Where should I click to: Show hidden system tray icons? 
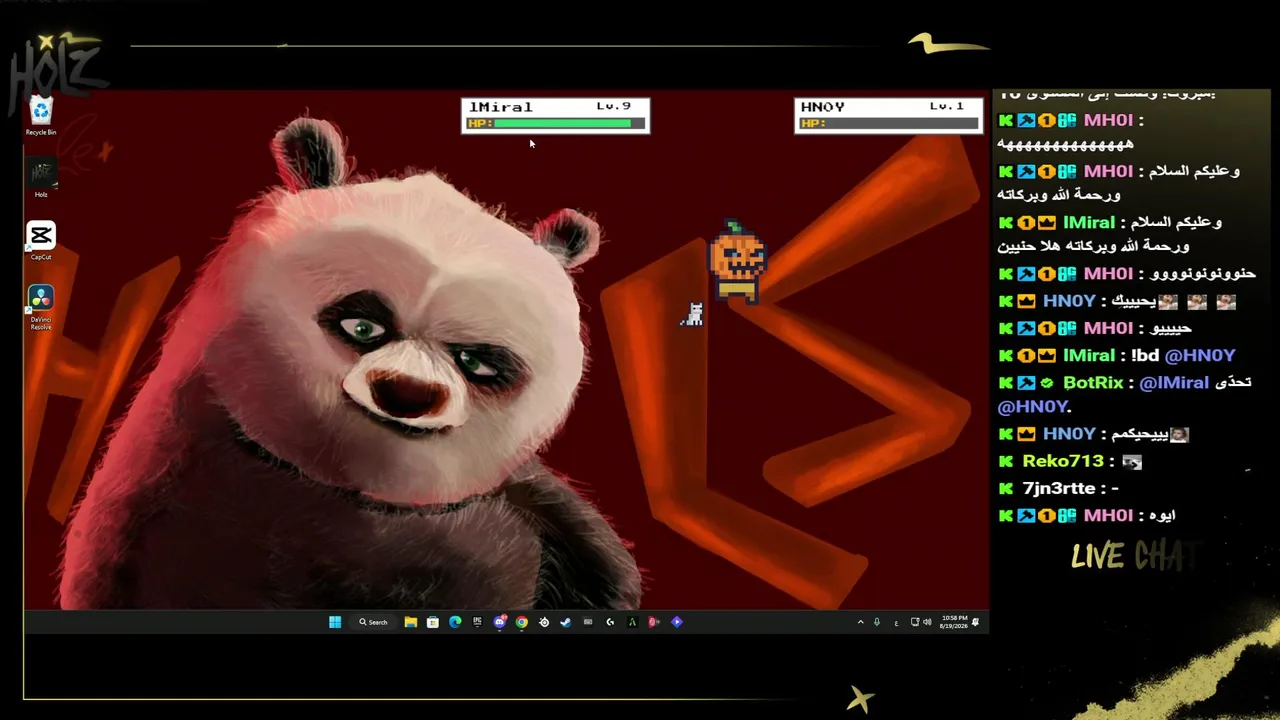(x=860, y=622)
